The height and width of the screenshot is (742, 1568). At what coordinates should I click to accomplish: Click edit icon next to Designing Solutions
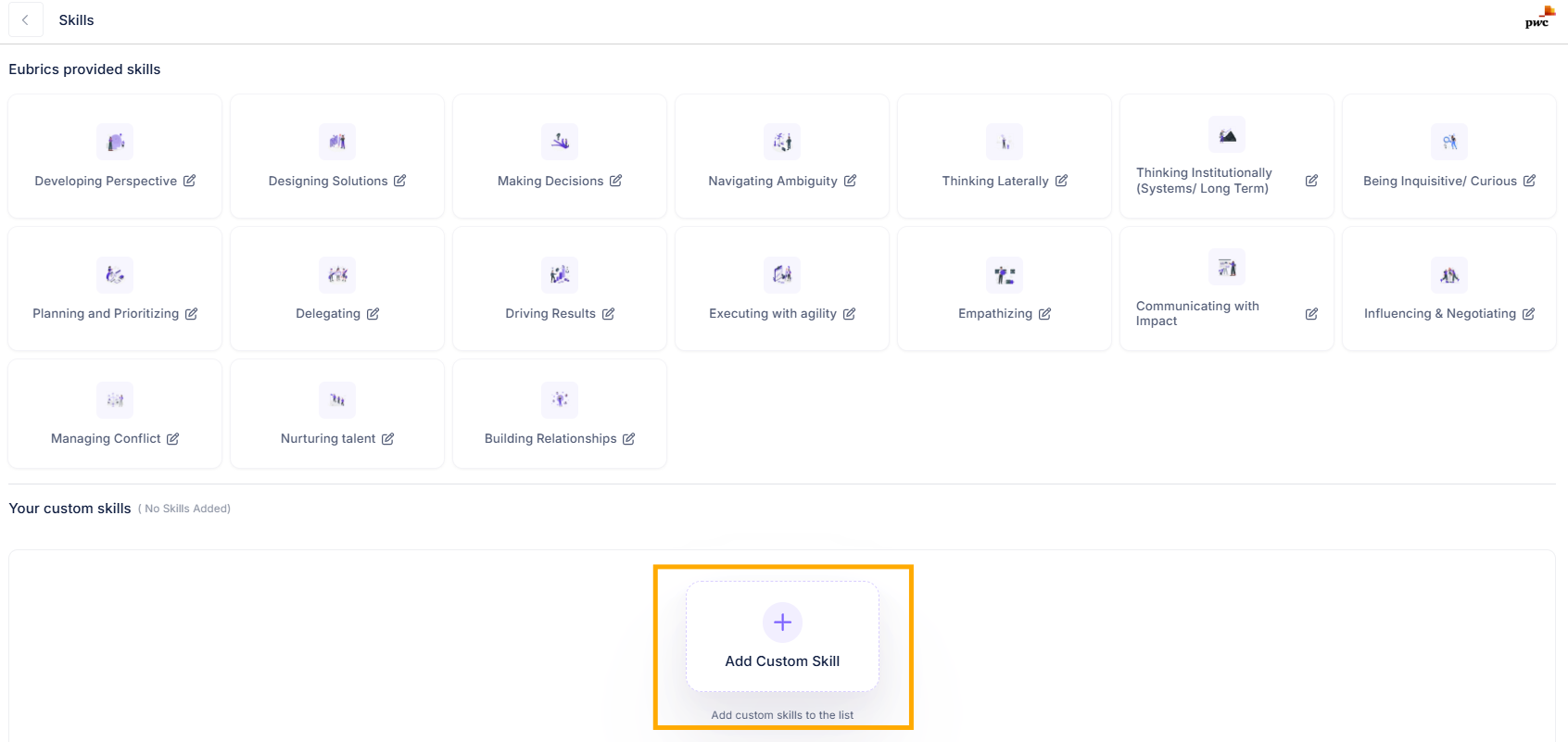click(399, 181)
